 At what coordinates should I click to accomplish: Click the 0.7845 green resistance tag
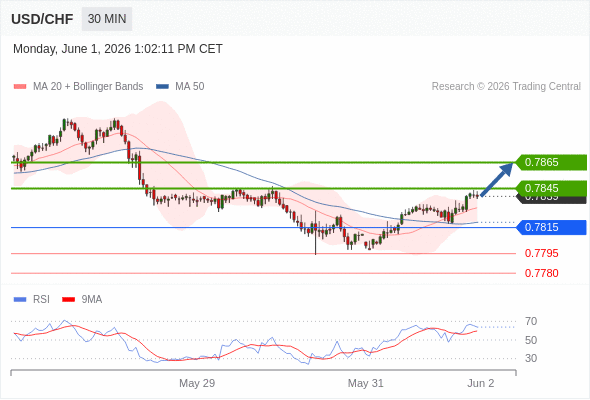coord(552,188)
